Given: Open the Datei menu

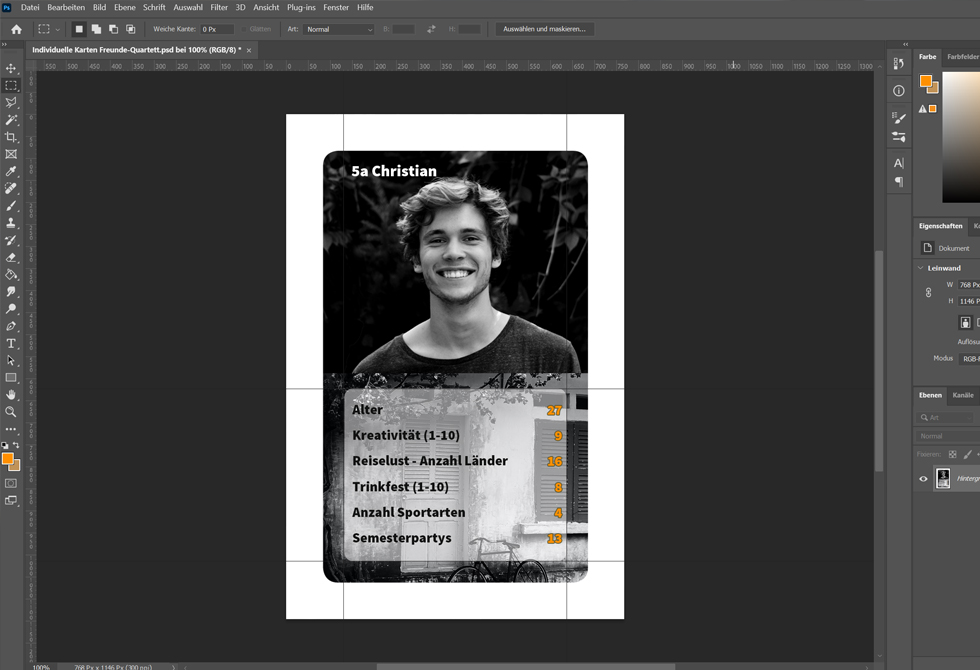Looking at the screenshot, I should click(x=30, y=8).
